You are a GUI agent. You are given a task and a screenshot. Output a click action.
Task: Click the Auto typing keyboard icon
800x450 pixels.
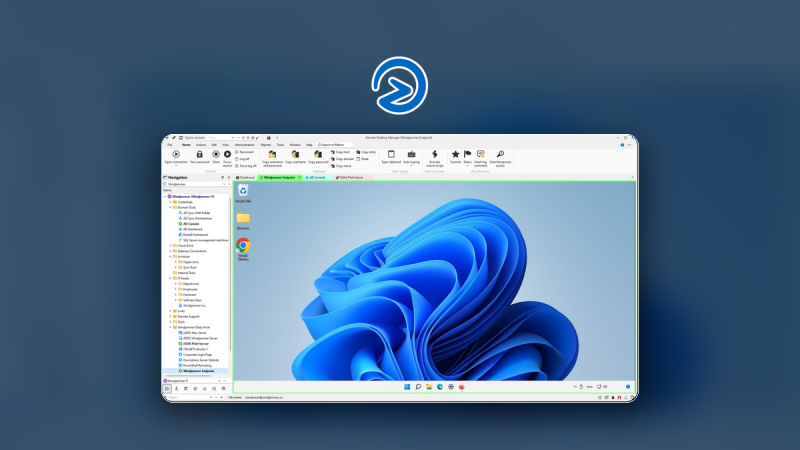point(411,154)
